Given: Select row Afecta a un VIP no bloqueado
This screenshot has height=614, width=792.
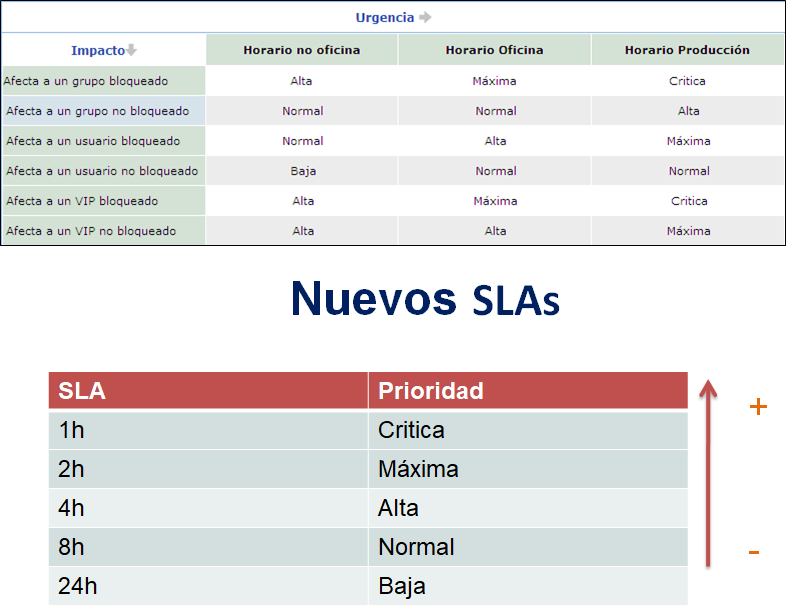Looking at the screenshot, I should pyautogui.click(x=91, y=231).
